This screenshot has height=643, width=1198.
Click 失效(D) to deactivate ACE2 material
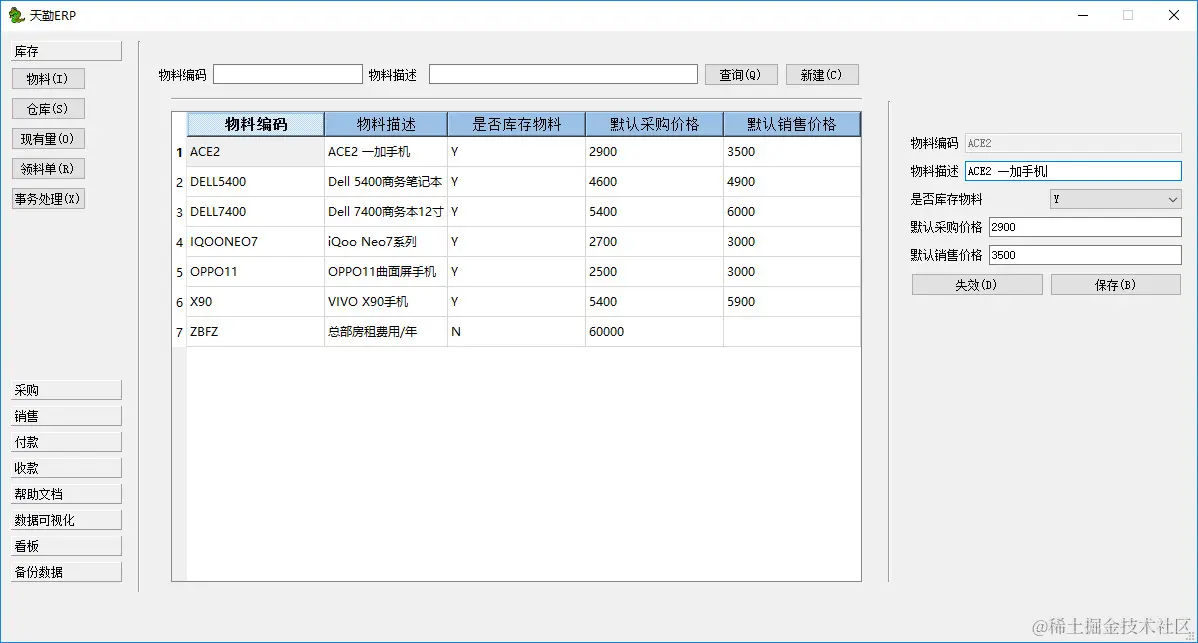tap(976, 284)
